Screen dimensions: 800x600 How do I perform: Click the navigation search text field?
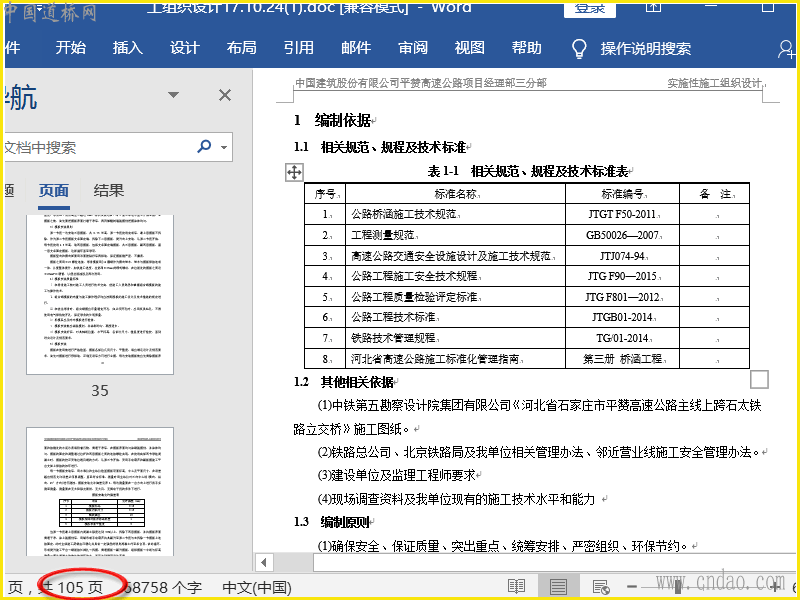pyautogui.click(x=97, y=147)
